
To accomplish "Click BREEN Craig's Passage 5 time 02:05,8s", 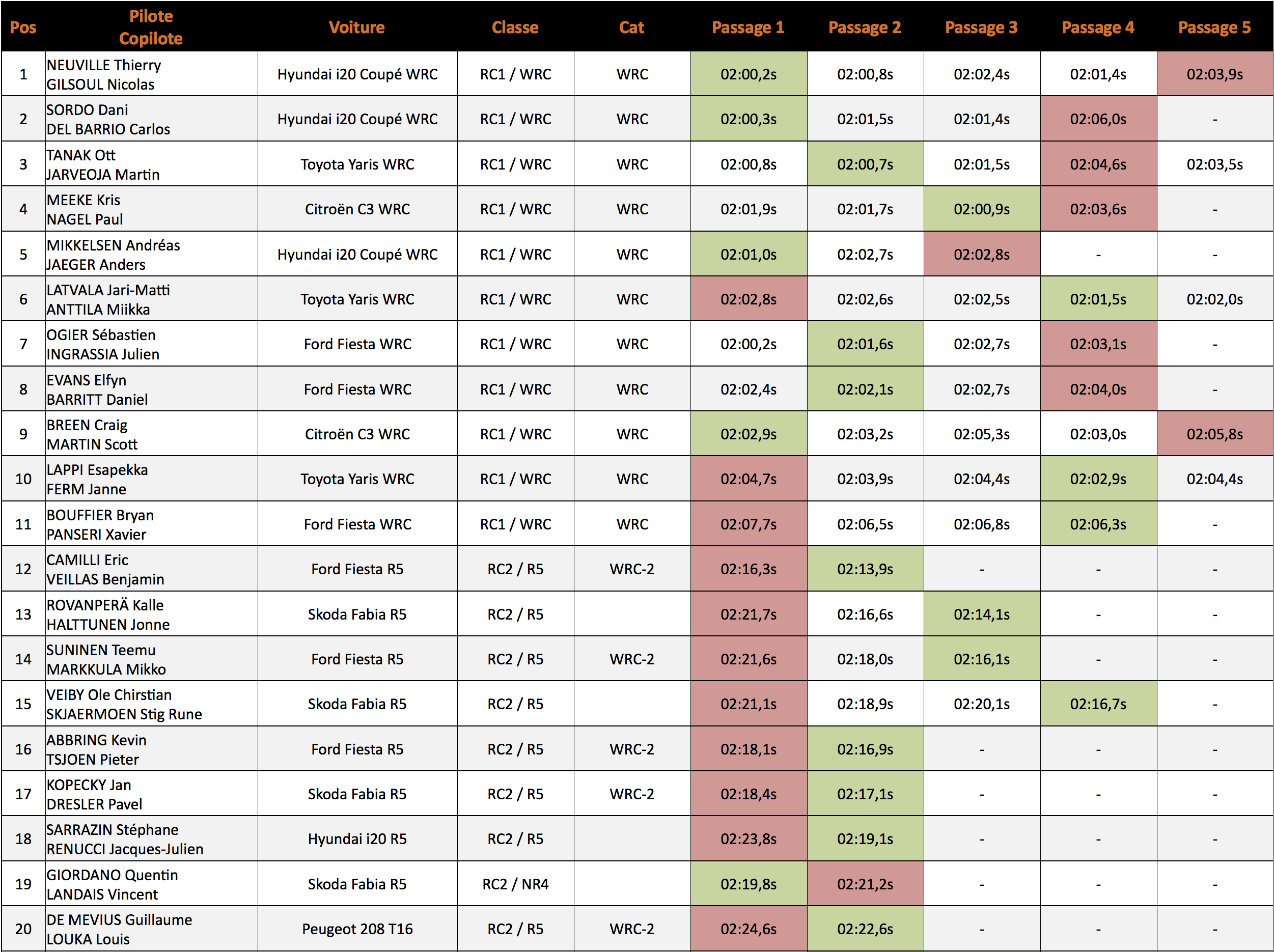I will pyautogui.click(x=1214, y=434).
